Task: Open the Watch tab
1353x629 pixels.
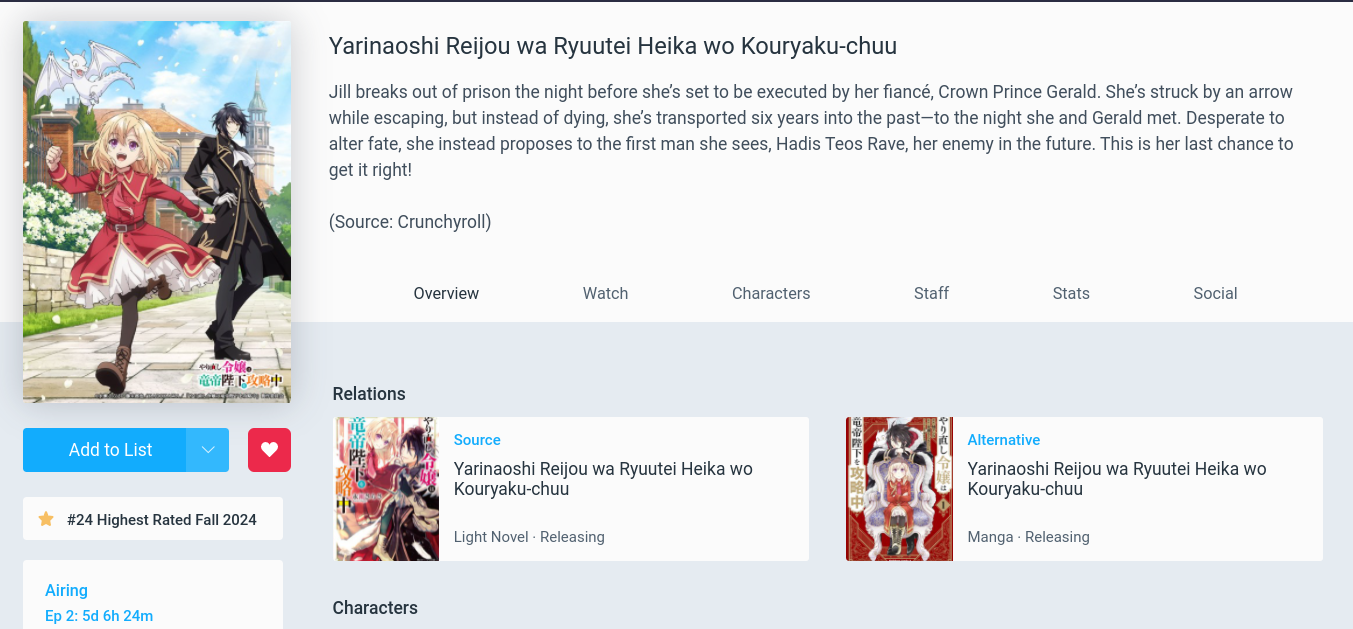Action: (x=605, y=293)
